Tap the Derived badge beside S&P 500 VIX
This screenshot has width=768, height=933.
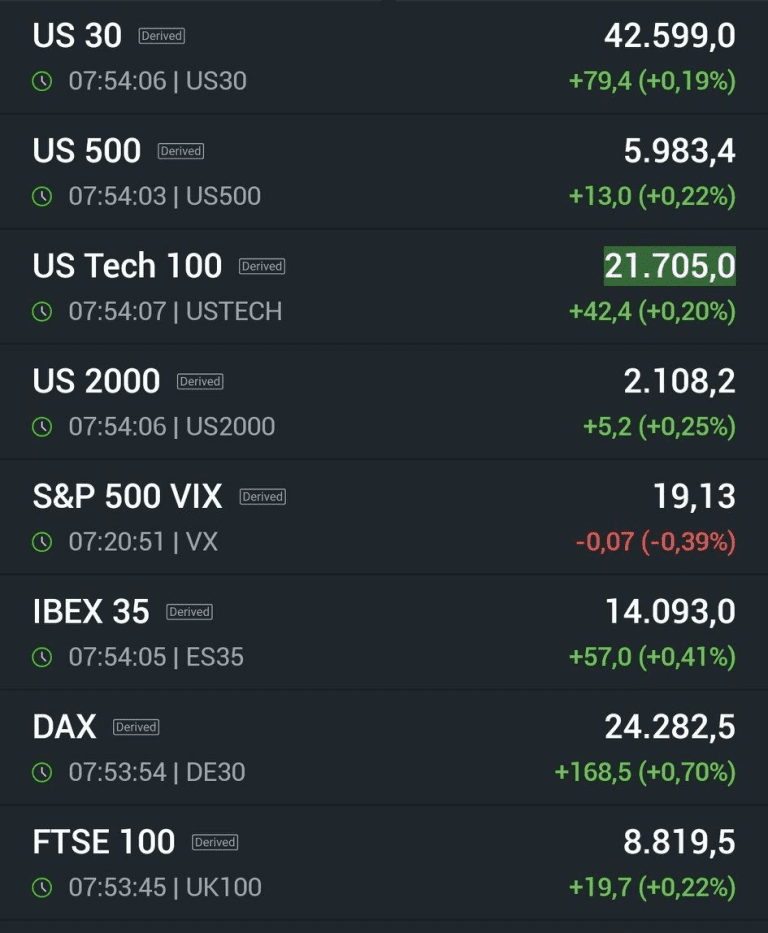coord(263,497)
